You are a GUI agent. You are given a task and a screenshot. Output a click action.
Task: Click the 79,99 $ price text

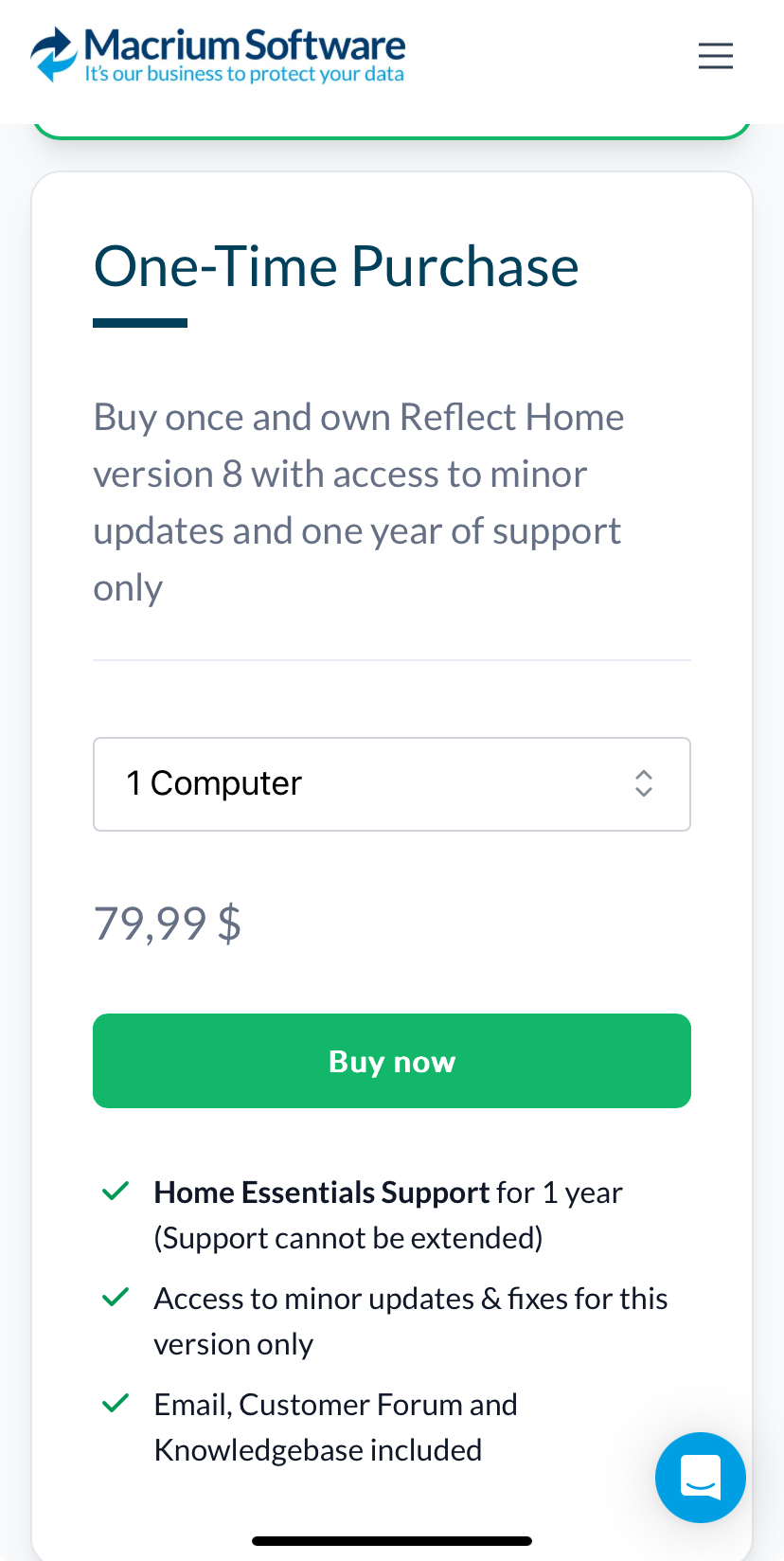(x=168, y=924)
